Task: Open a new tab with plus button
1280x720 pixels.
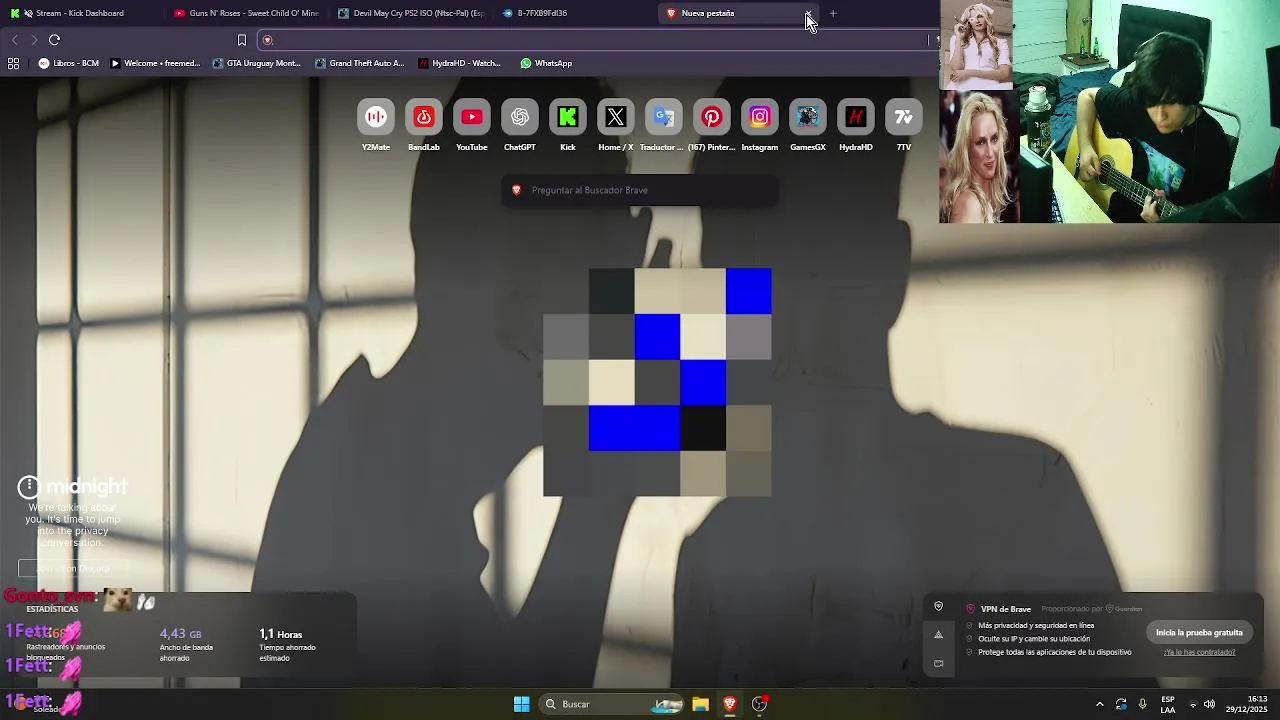Action: 833,13
